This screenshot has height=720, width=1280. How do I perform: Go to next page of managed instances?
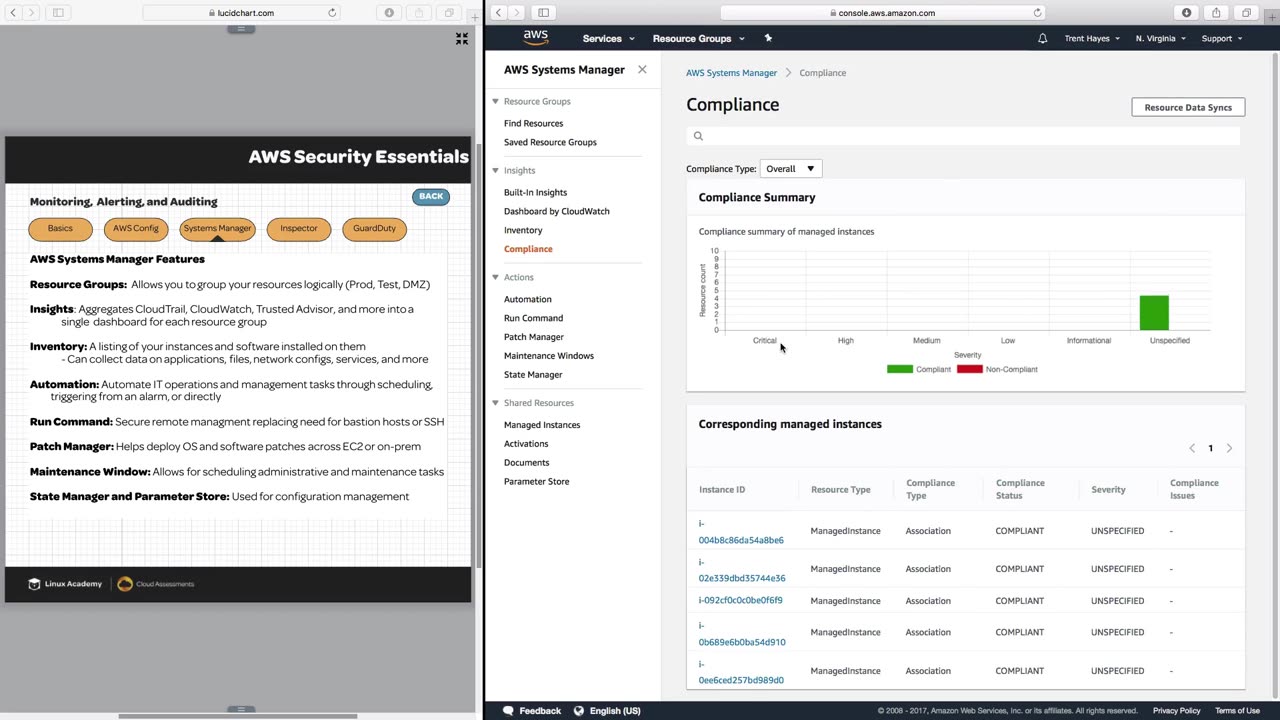[x=1229, y=448]
